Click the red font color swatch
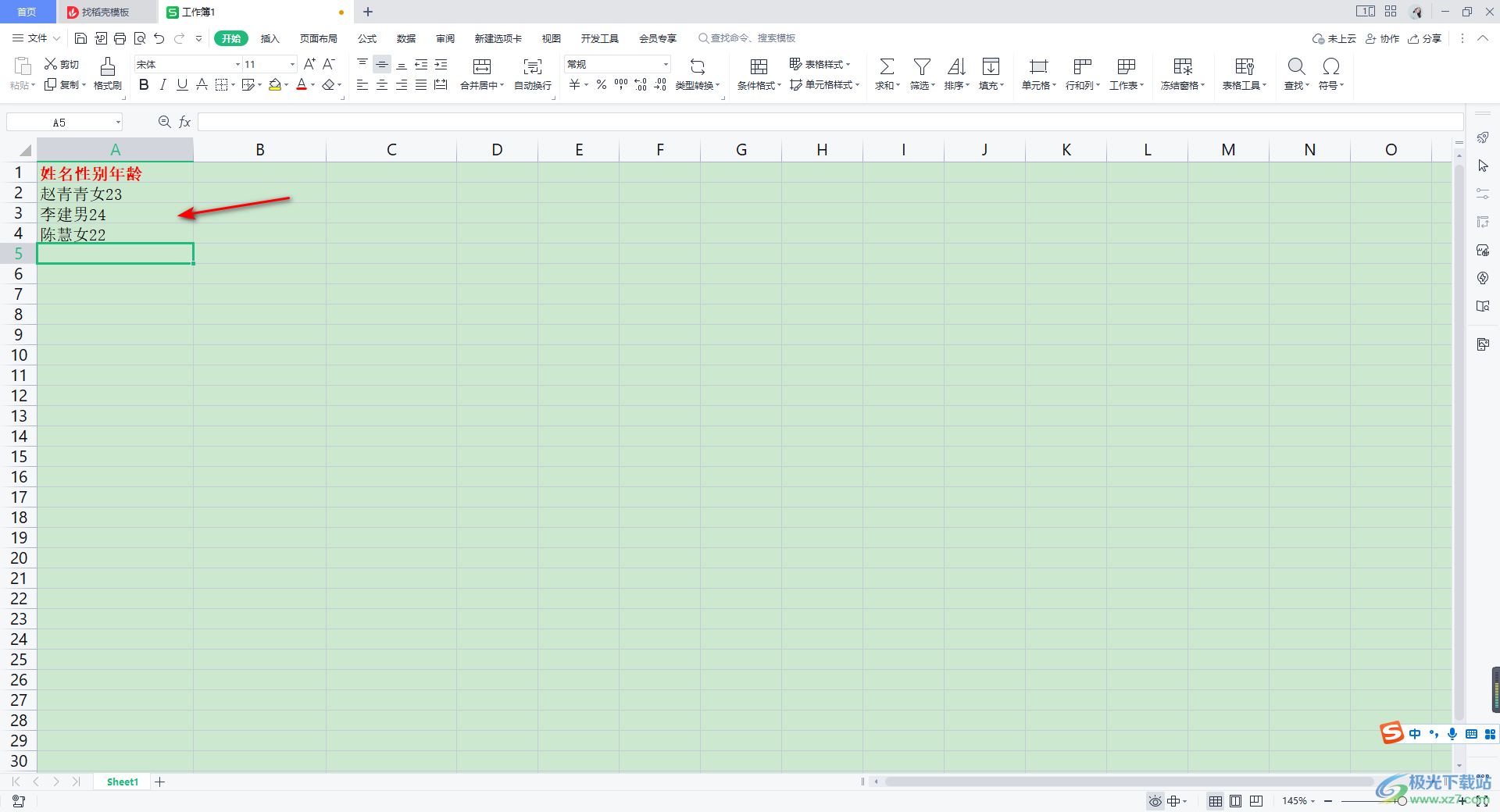Screen dimensions: 1500x812 click(x=302, y=84)
